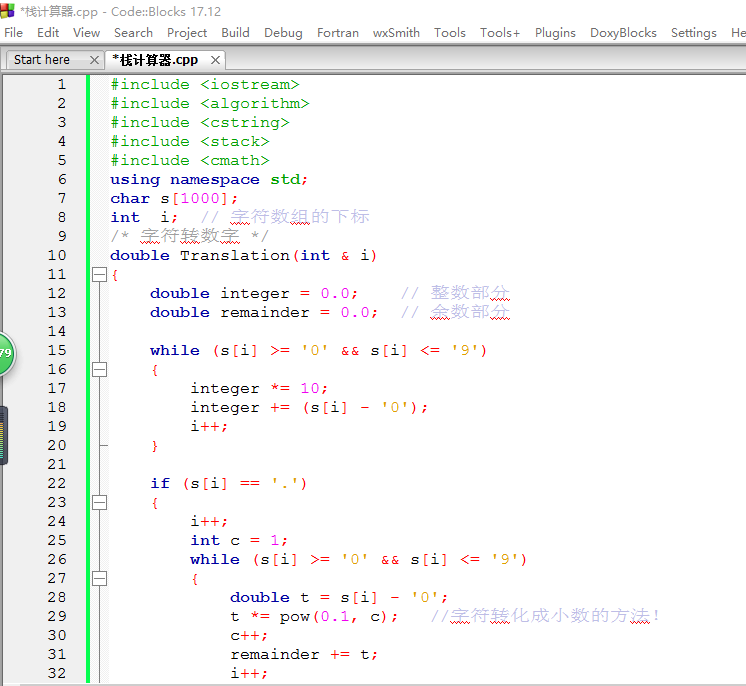Collapse the while block fold at line 16
Screen dimensions: 746x686
pos(99,370)
